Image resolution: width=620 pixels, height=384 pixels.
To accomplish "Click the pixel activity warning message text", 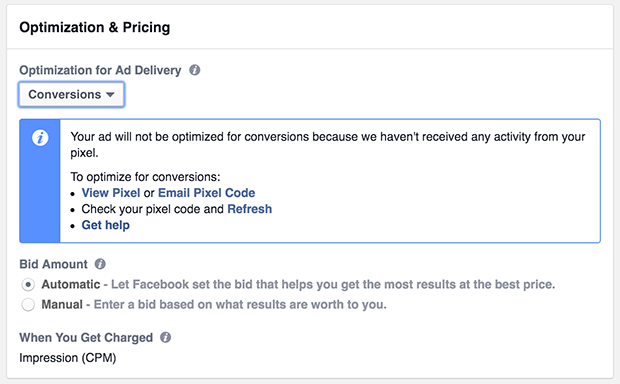I will point(327,144).
